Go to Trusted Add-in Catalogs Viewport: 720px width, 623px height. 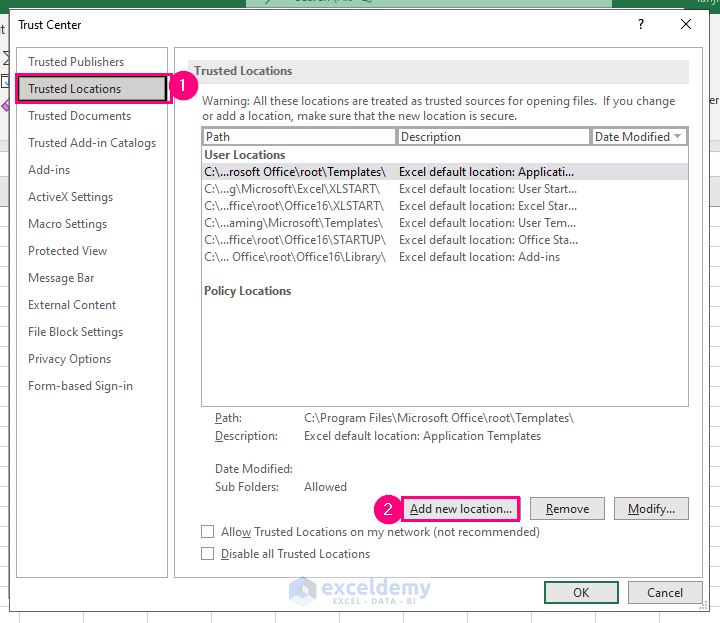coord(92,143)
